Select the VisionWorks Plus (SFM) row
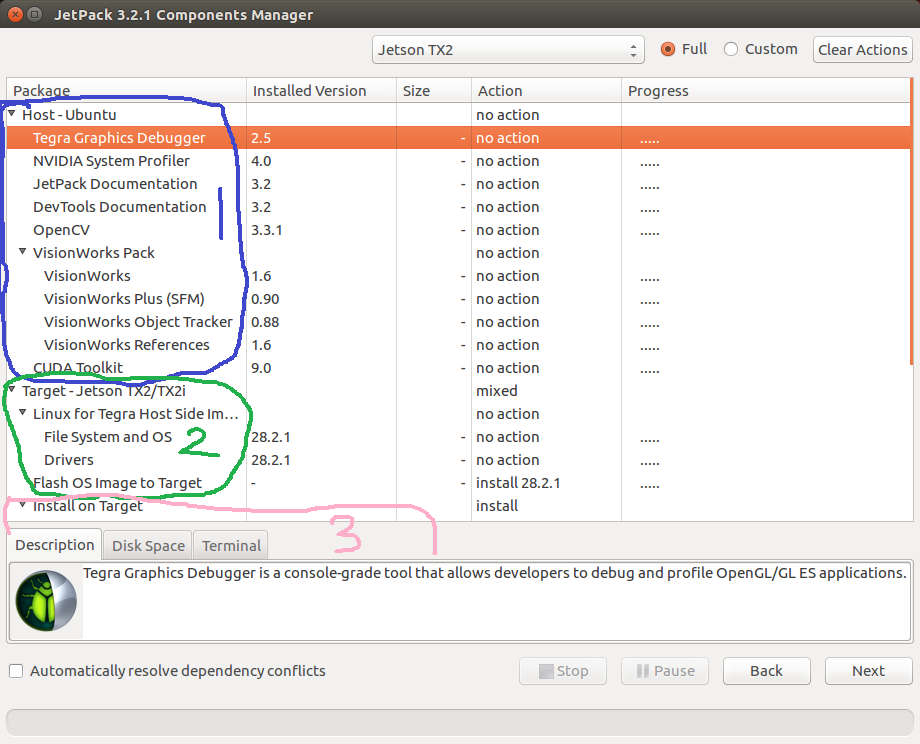The width and height of the screenshot is (920, 744). 458,299
